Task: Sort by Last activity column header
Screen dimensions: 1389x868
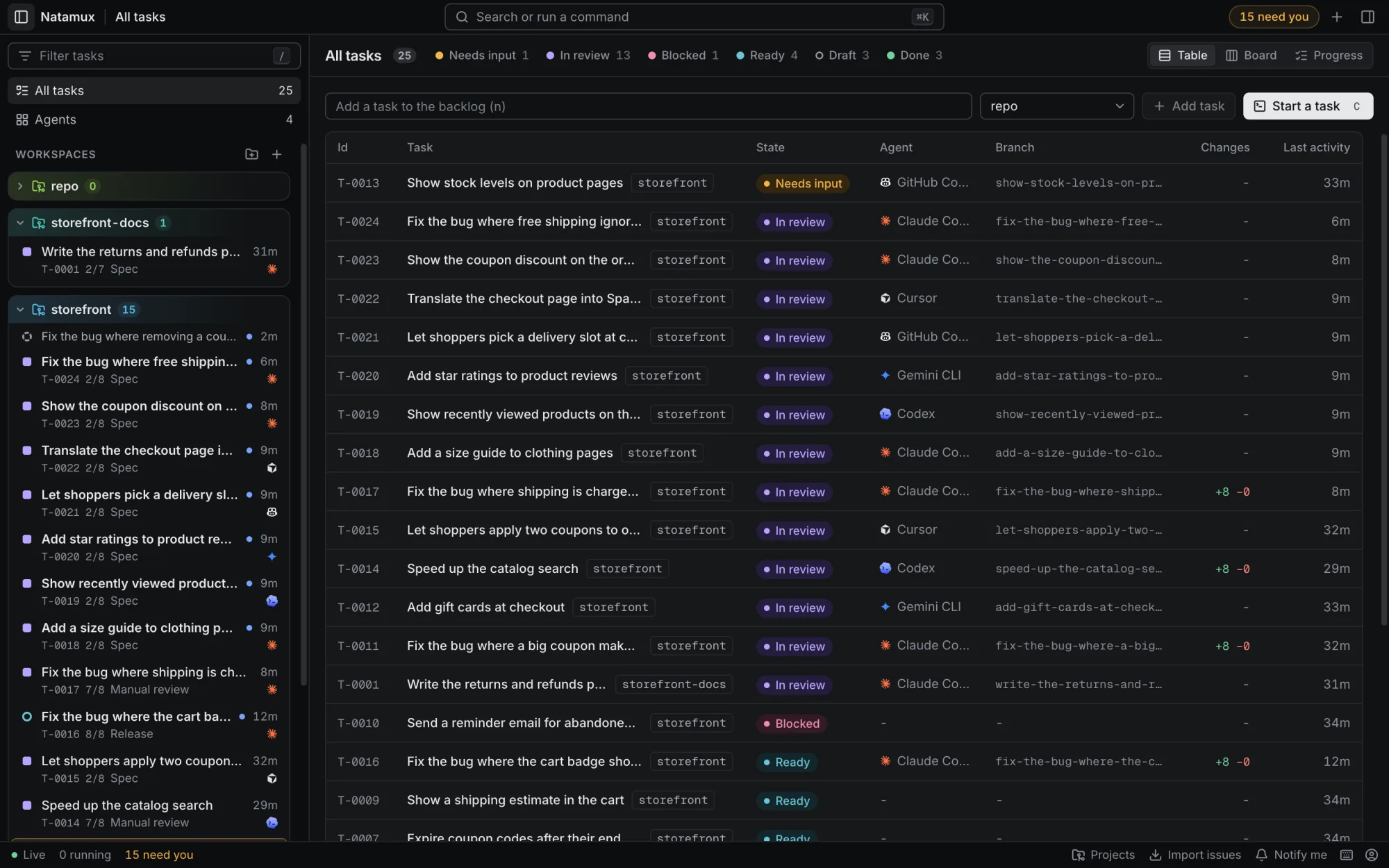Action: pyautogui.click(x=1316, y=147)
